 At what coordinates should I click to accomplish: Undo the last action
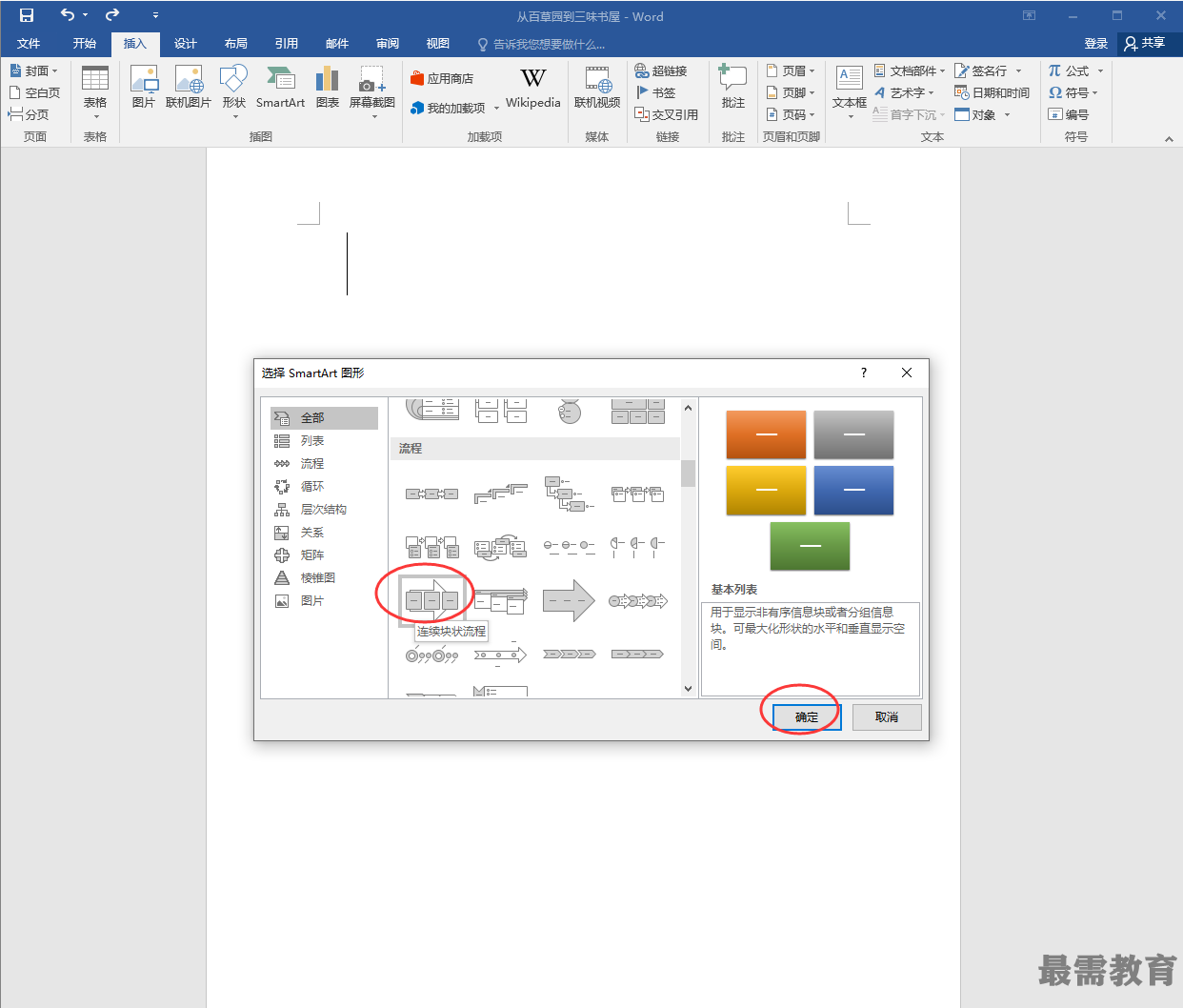click(68, 15)
